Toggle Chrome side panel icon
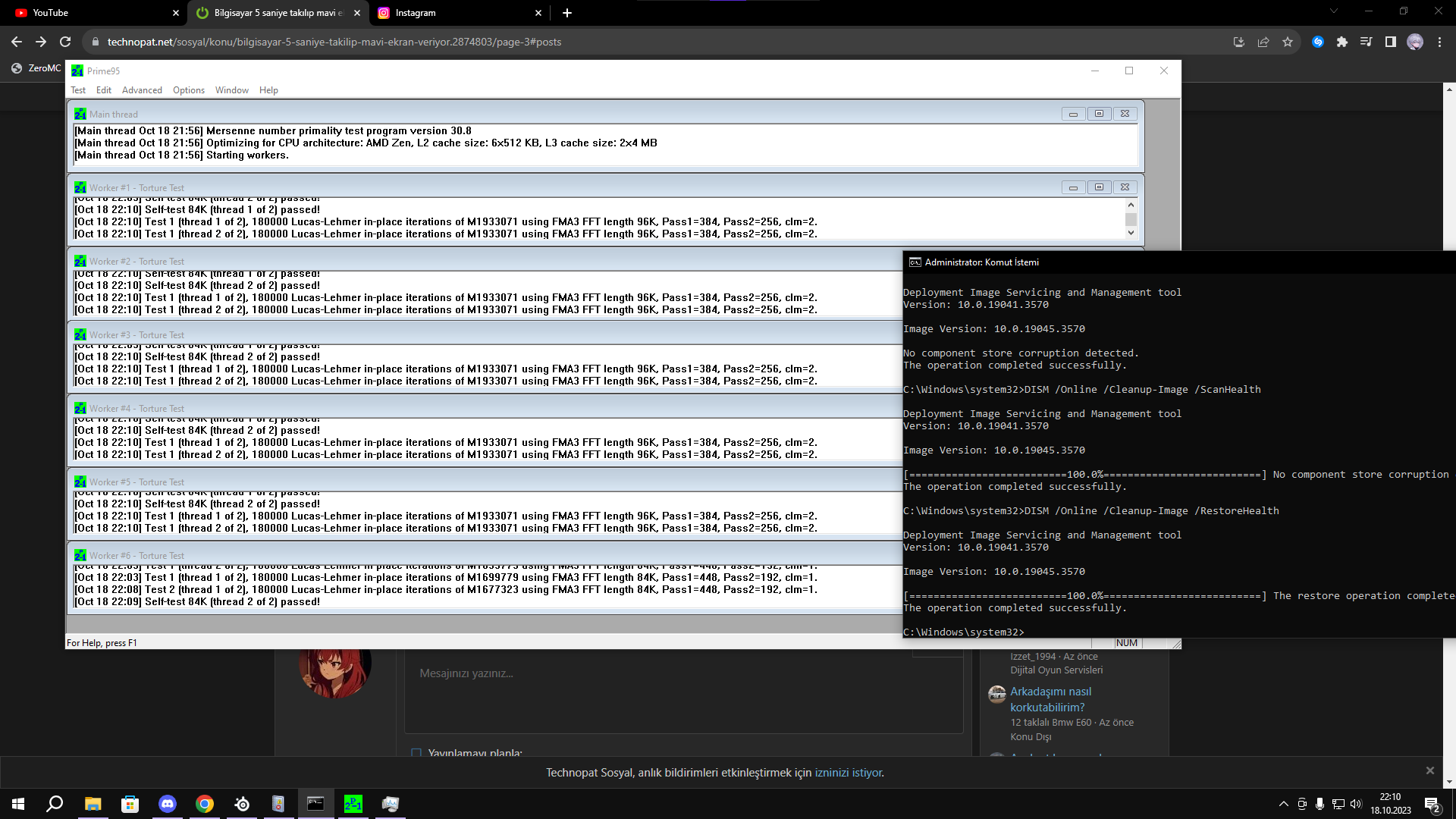Viewport: 1456px width, 819px height. point(1390,42)
